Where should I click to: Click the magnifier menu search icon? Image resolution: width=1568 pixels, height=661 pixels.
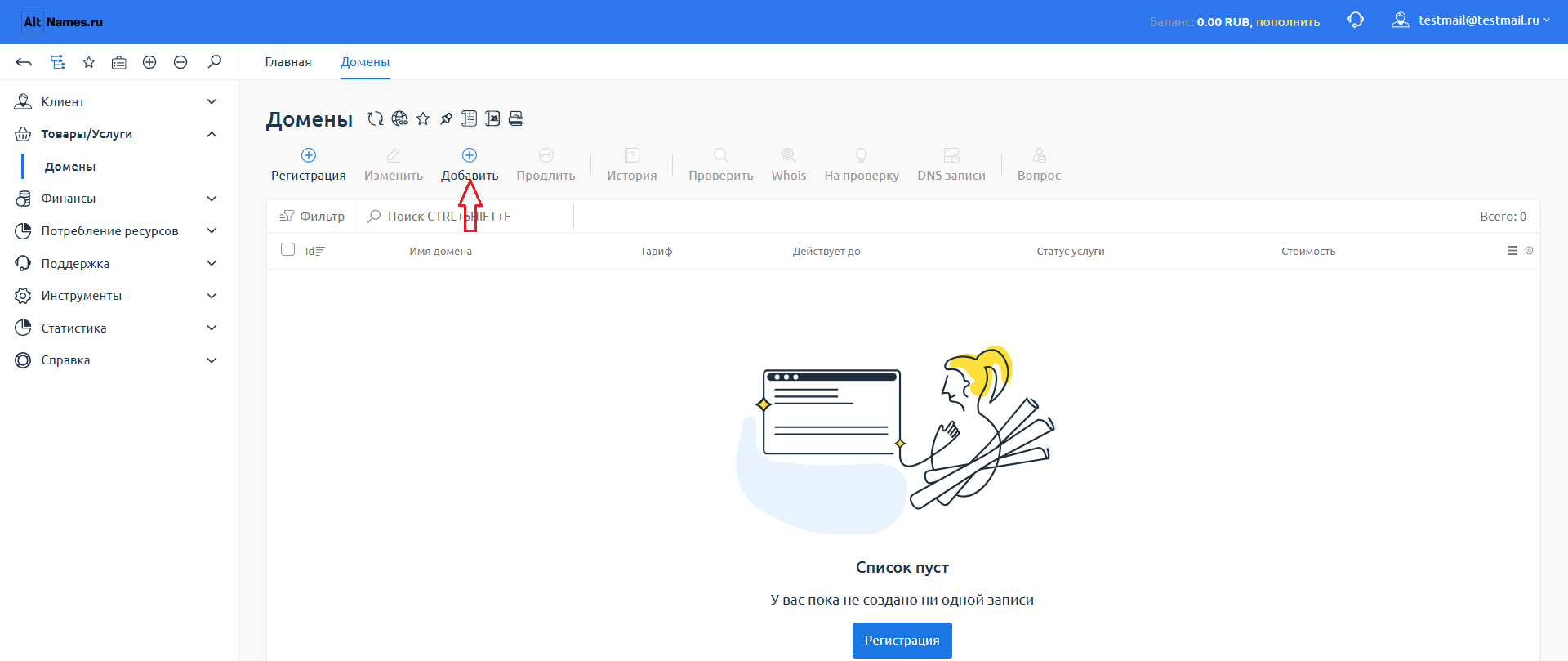click(215, 61)
